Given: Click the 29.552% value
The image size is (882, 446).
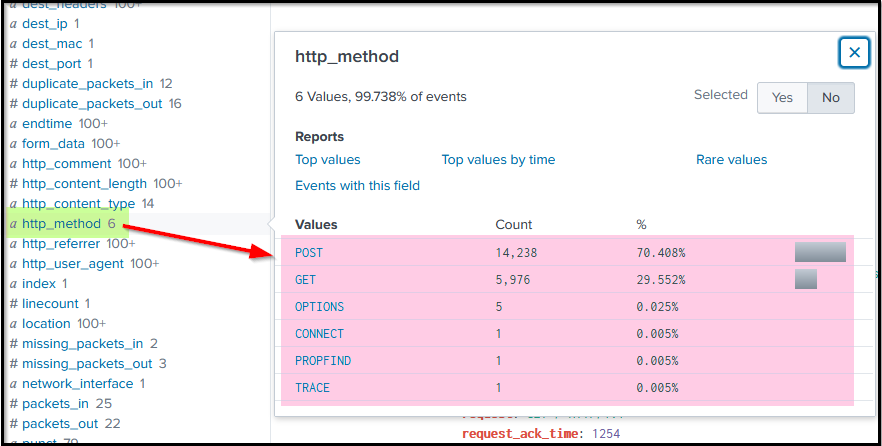Looking at the screenshot, I should (x=661, y=280).
